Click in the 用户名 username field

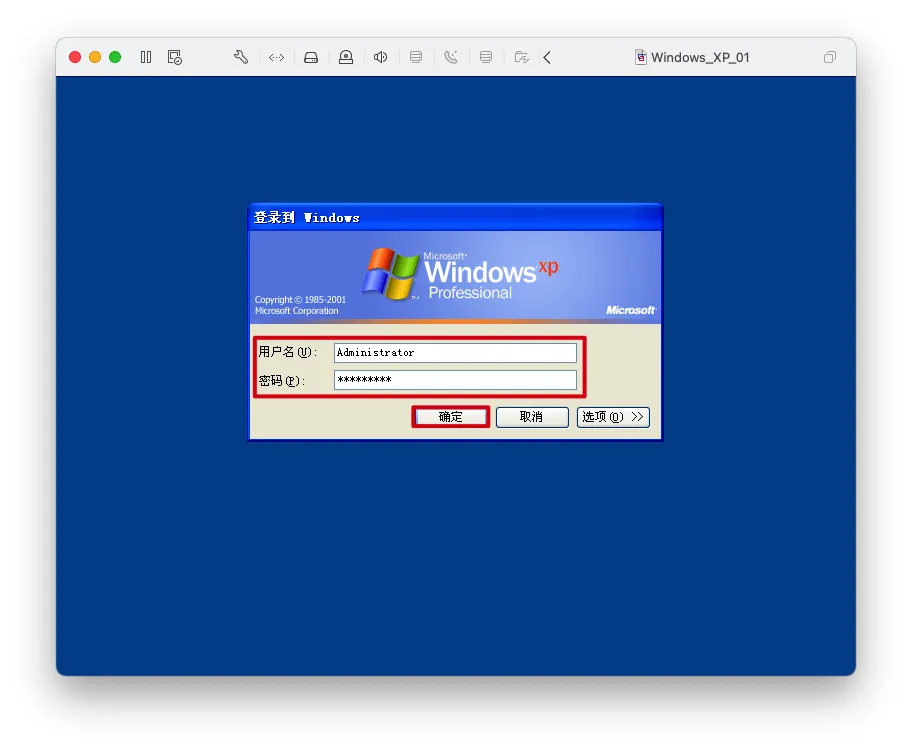pyautogui.click(x=455, y=353)
